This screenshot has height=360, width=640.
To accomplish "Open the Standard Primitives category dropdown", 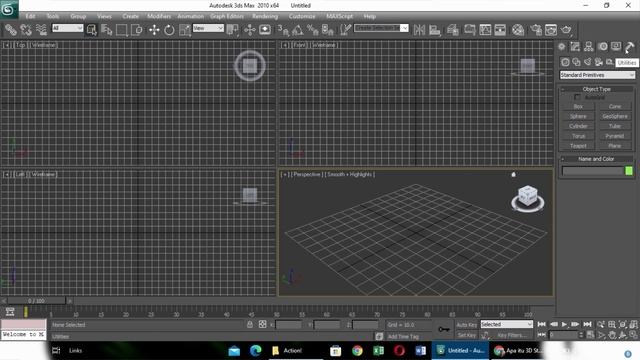I will [597, 75].
